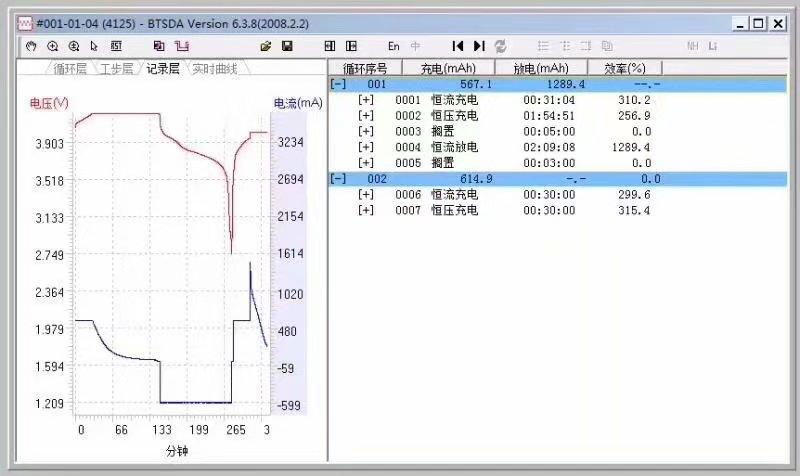Click value 310.2 in step 0001 row
Image resolution: width=800 pixels, height=476 pixels.
pos(634,100)
